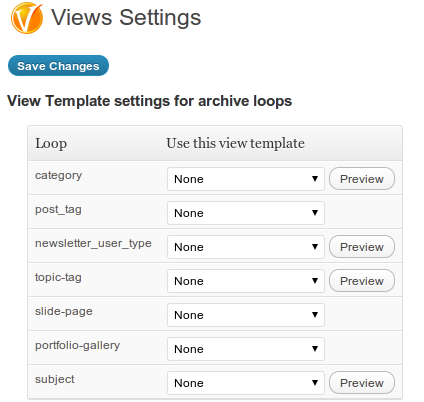
Task: Open the topic-tag template dropdown
Action: point(246,281)
